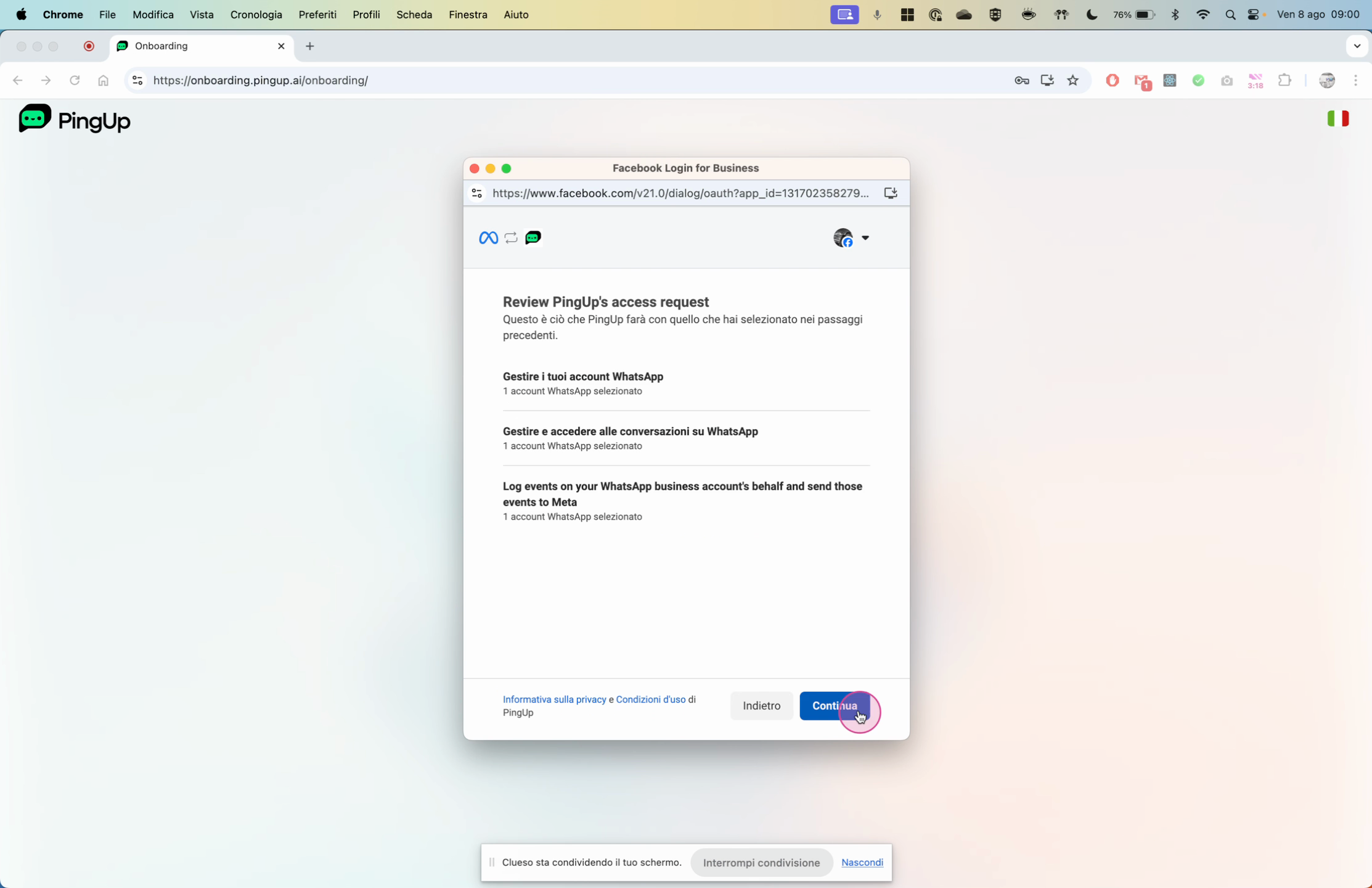Click install app icon in main address bar

[1047, 81]
